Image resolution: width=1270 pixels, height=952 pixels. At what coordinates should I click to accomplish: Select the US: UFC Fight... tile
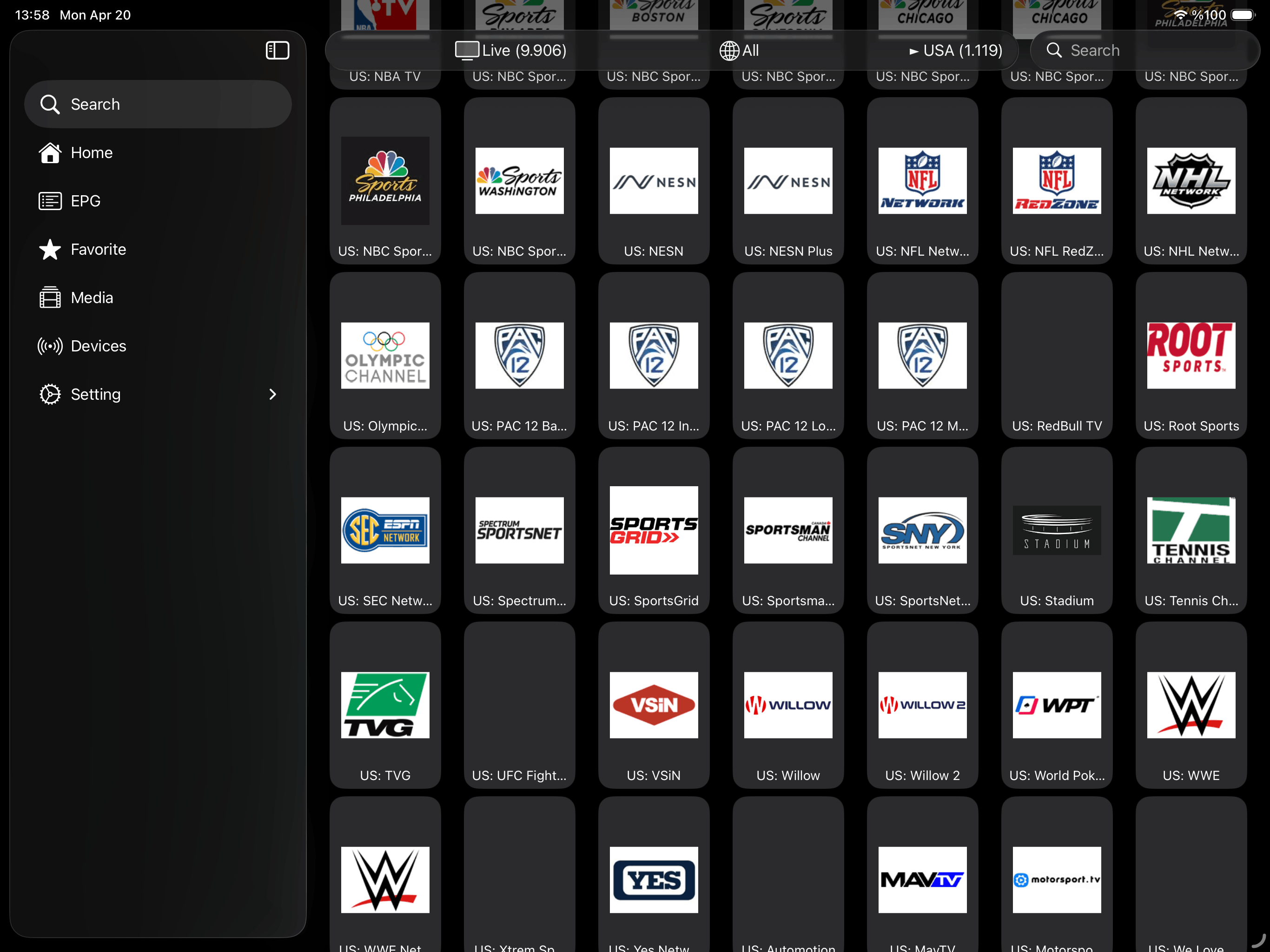(520, 705)
